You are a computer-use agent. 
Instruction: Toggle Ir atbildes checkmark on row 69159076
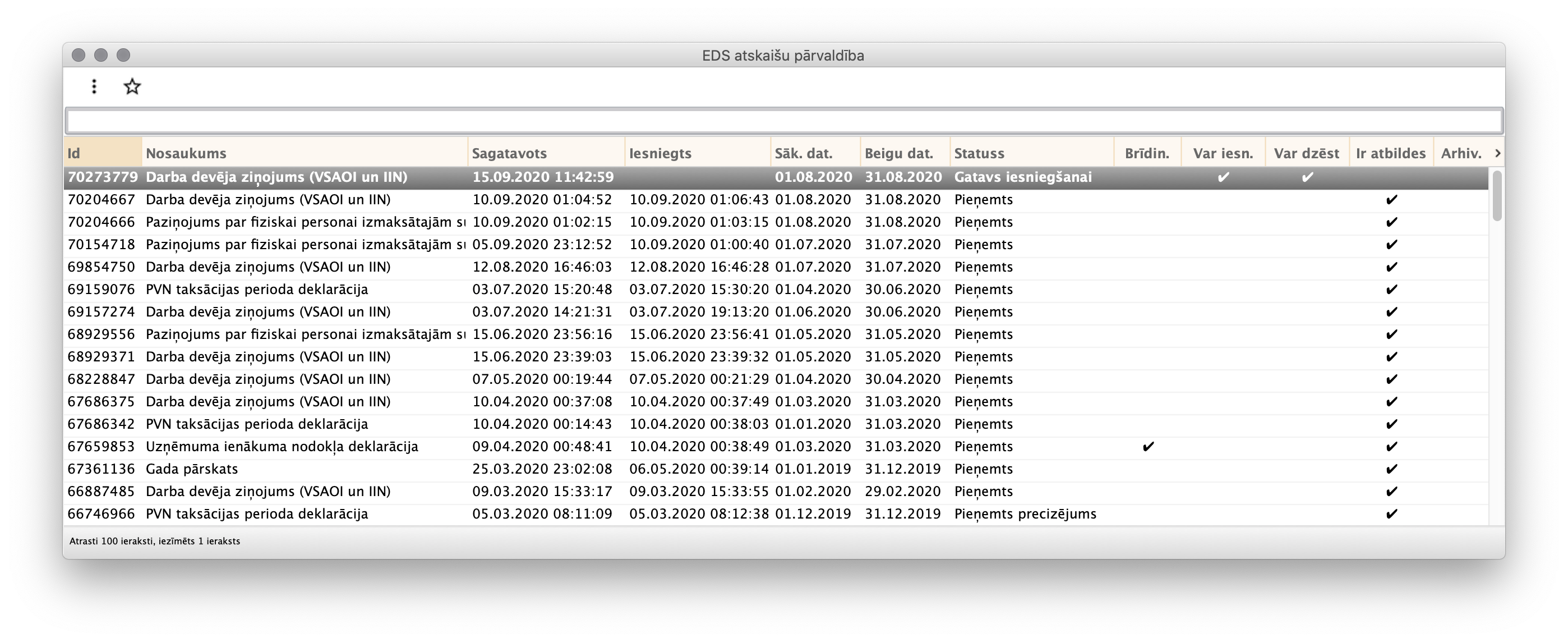click(1391, 290)
